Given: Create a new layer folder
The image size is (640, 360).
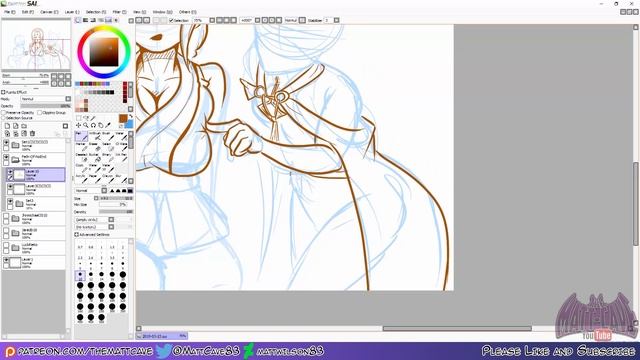Looking at the screenshot, I should pyautogui.click(x=24, y=126).
